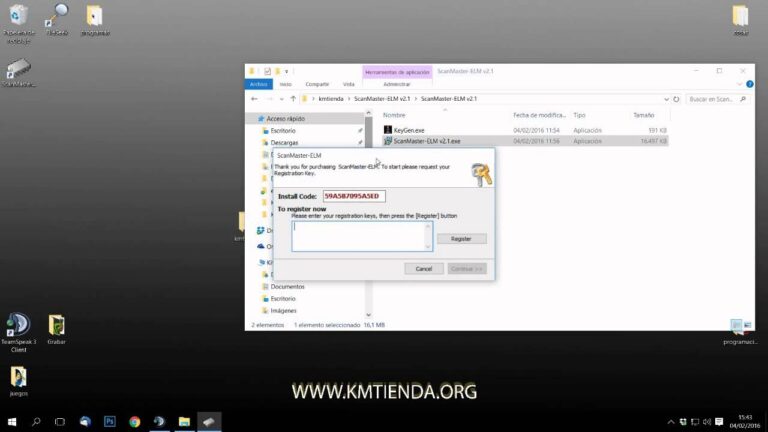Viewport: 768px width, 432px height.
Task: Open the Archivo ribbon tab
Action: pyautogui.click(x=259, y=84)
